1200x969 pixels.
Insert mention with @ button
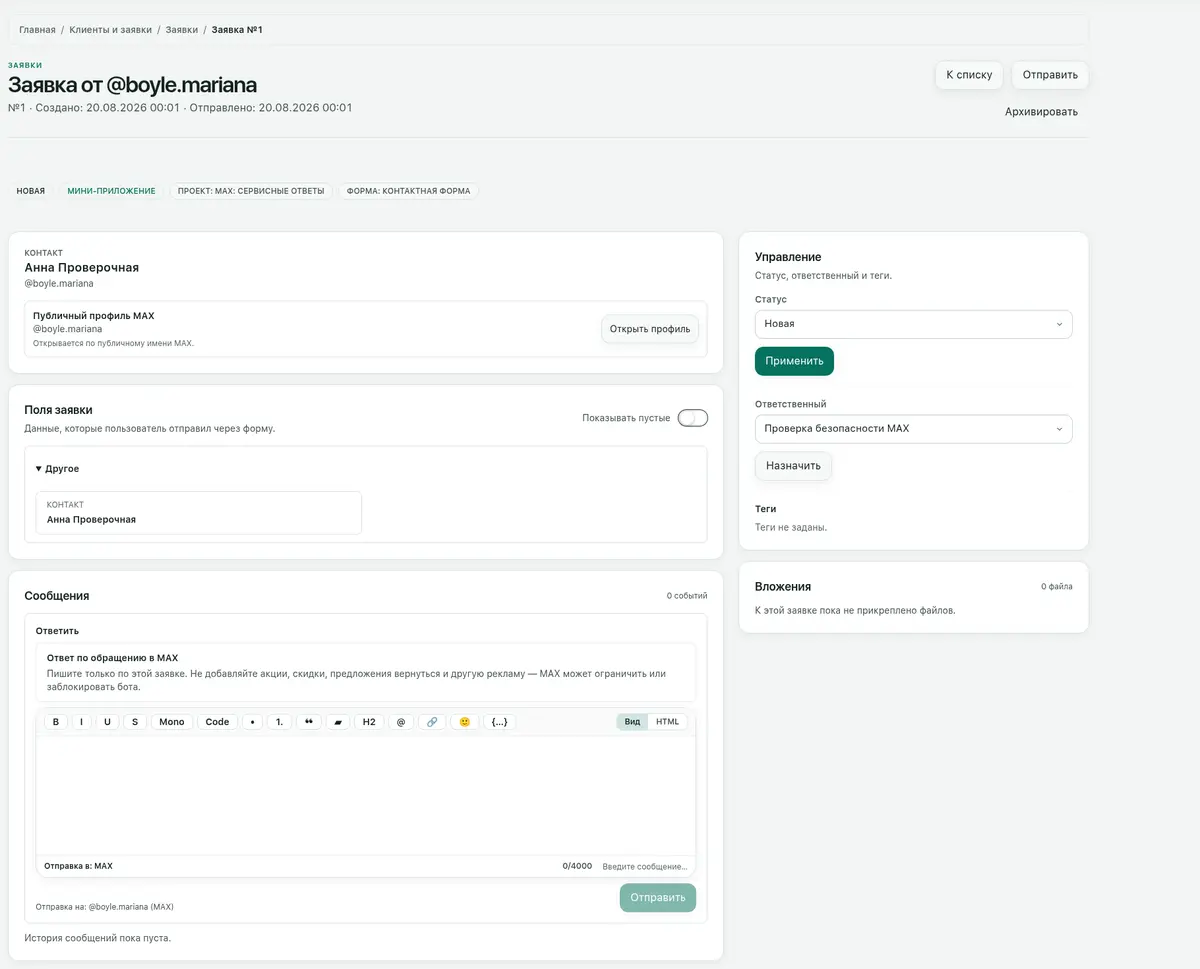(401, 722)
